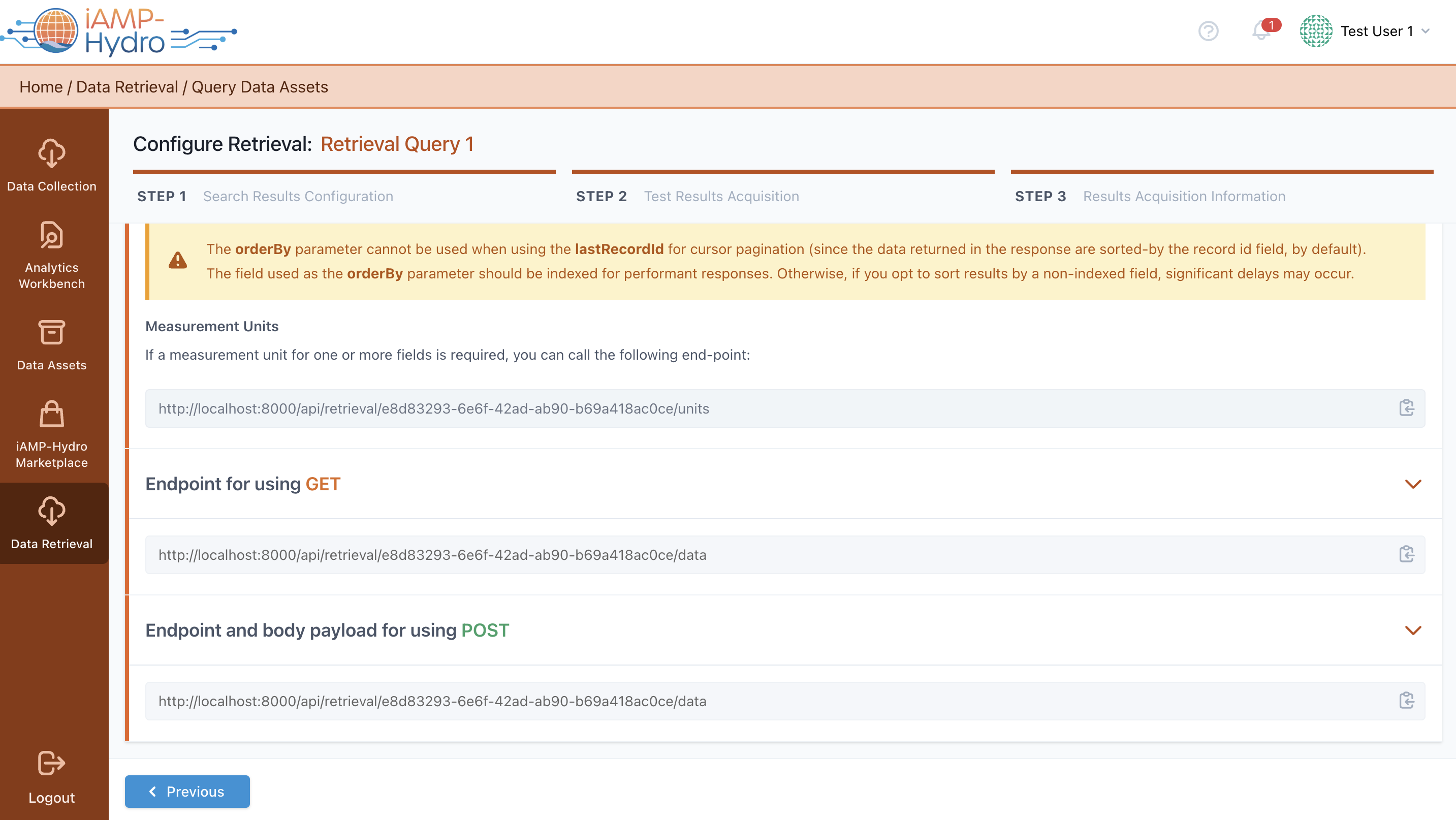1456x820 pixels.
Task: Go to Data Assets in sidebar
Action: (51, 345)
